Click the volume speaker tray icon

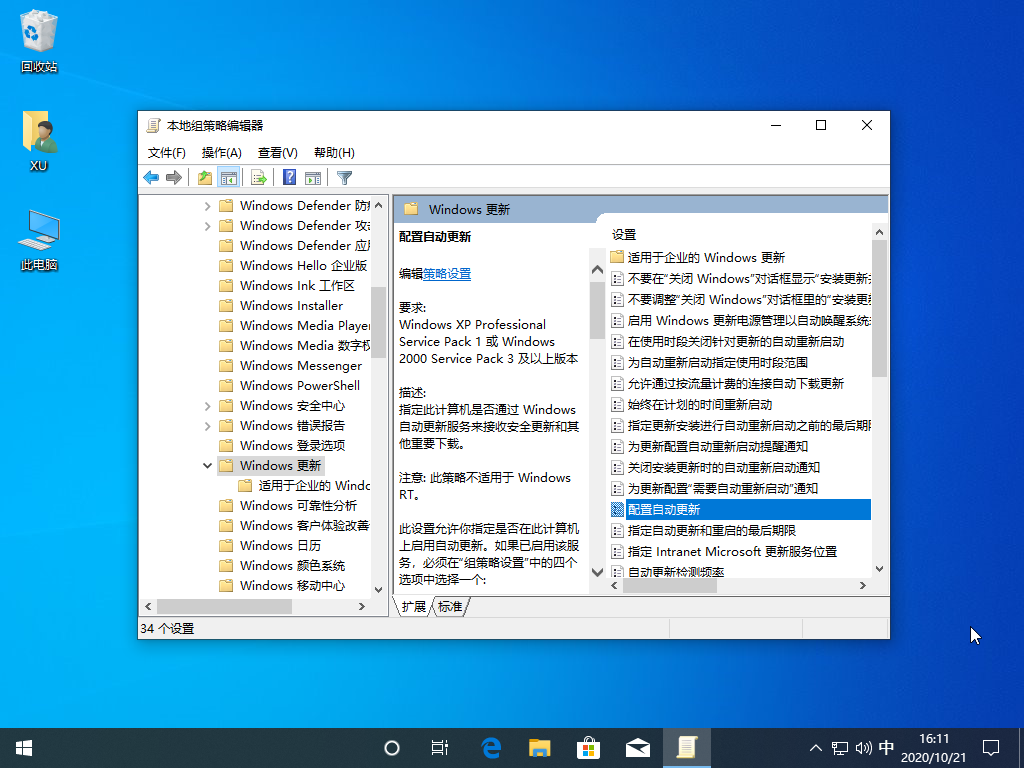click(x=863, y=748)
